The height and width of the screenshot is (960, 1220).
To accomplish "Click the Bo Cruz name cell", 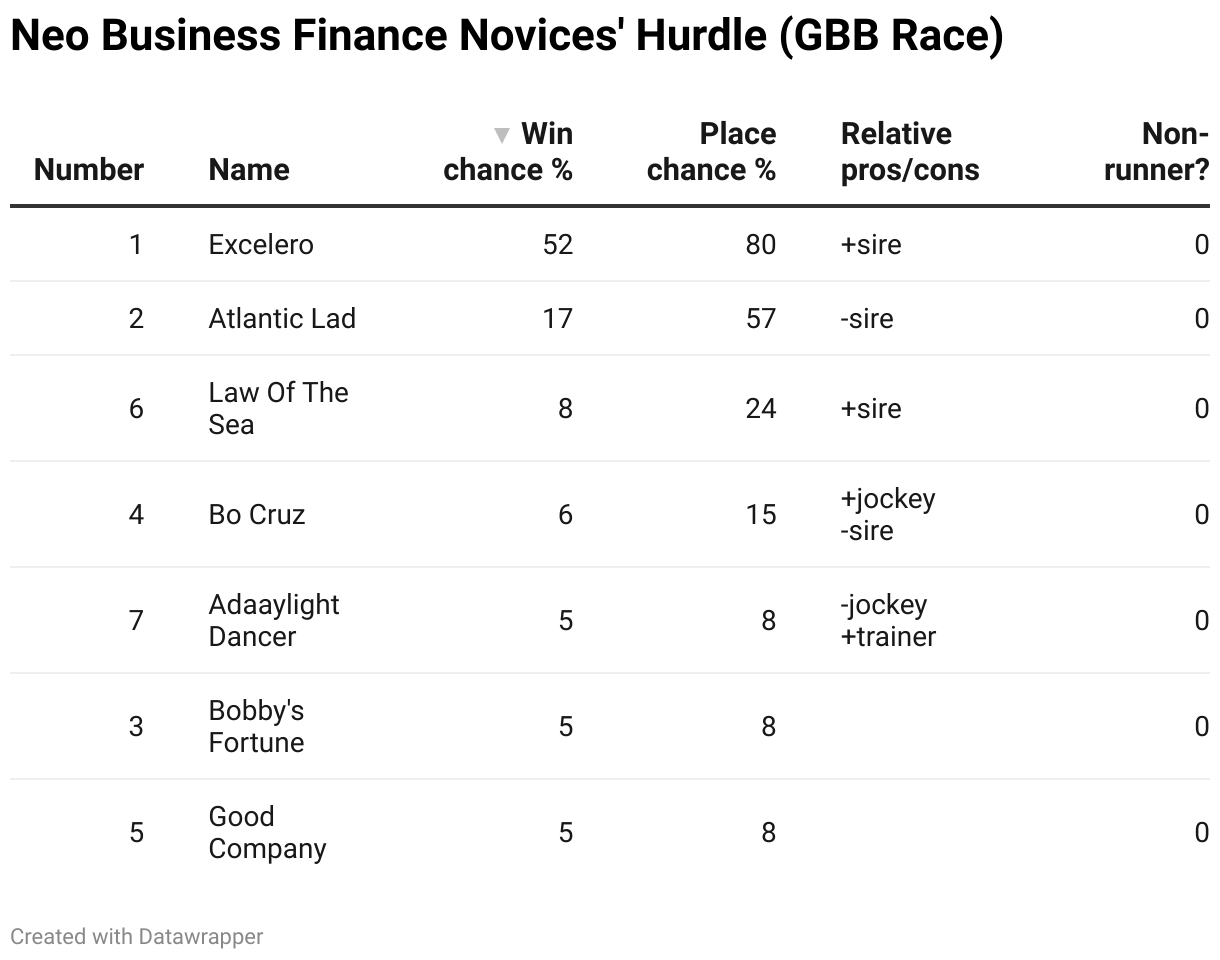I will coord(257,515).
